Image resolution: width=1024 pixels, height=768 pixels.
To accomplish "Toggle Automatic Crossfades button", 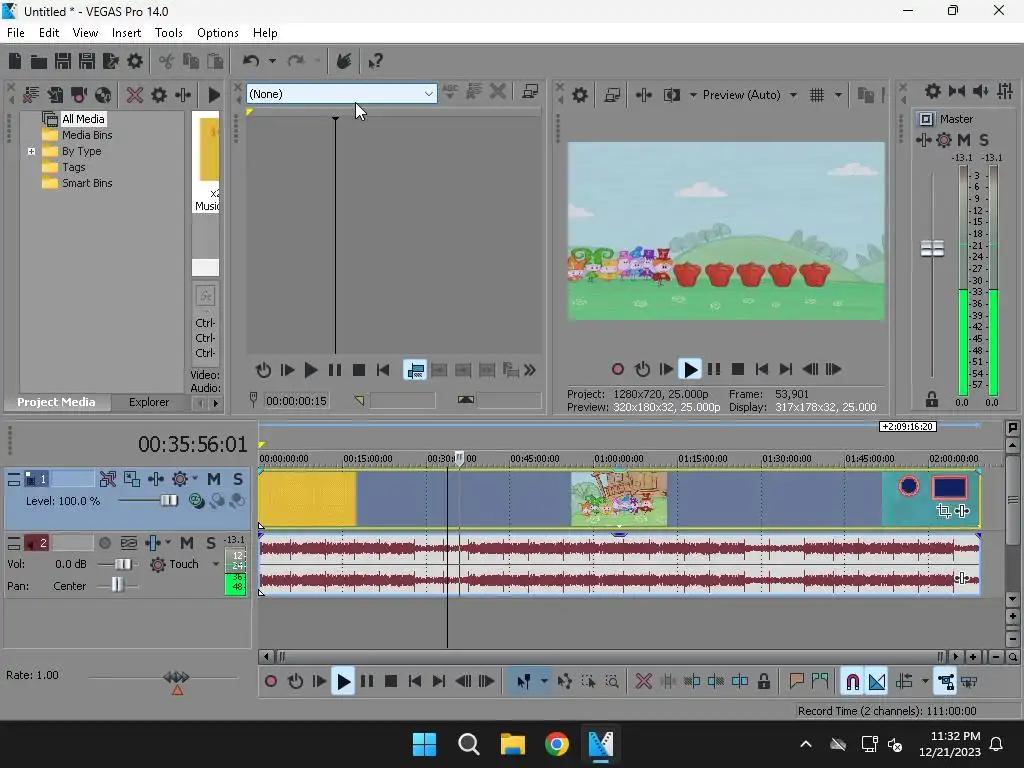I will tap(877, 682).
